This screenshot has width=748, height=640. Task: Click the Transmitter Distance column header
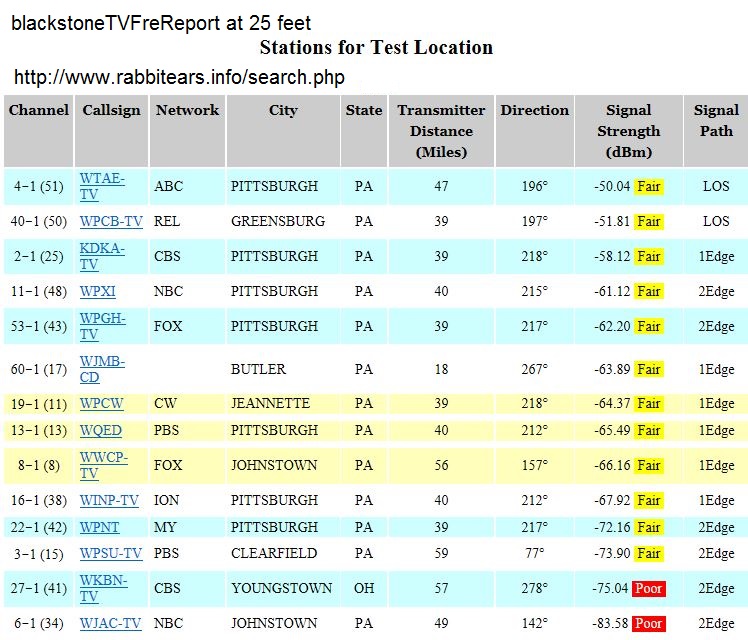pos(441,131)
